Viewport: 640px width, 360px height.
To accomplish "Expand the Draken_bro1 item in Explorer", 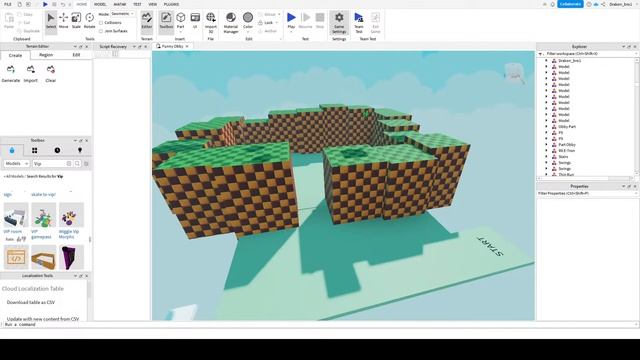I will click(547, 60).
